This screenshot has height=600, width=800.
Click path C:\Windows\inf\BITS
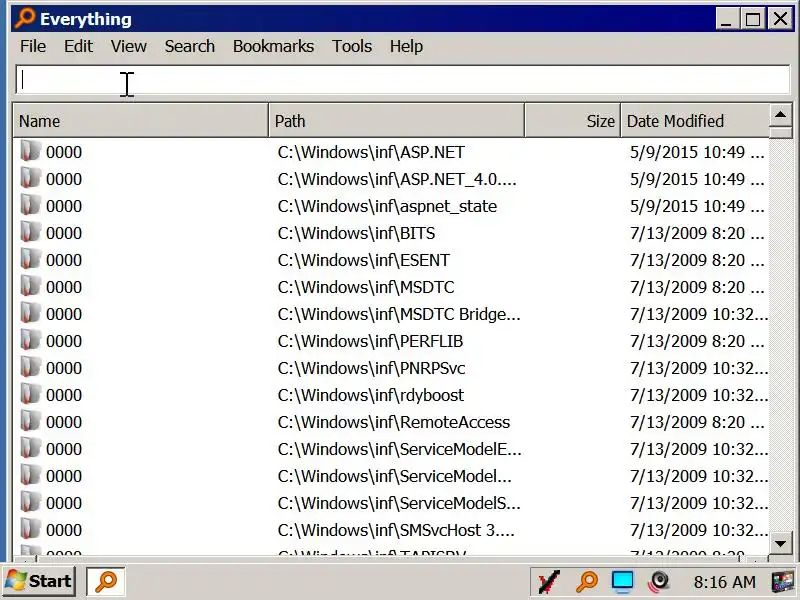click(x=356, y=233)
